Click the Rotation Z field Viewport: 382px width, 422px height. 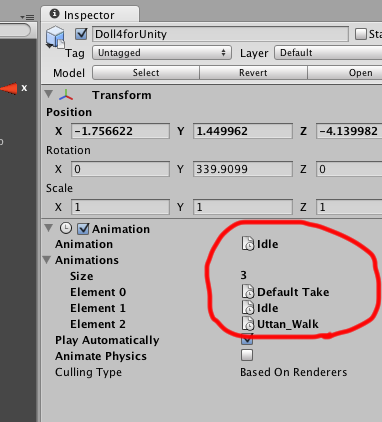[x=349, y=169]
